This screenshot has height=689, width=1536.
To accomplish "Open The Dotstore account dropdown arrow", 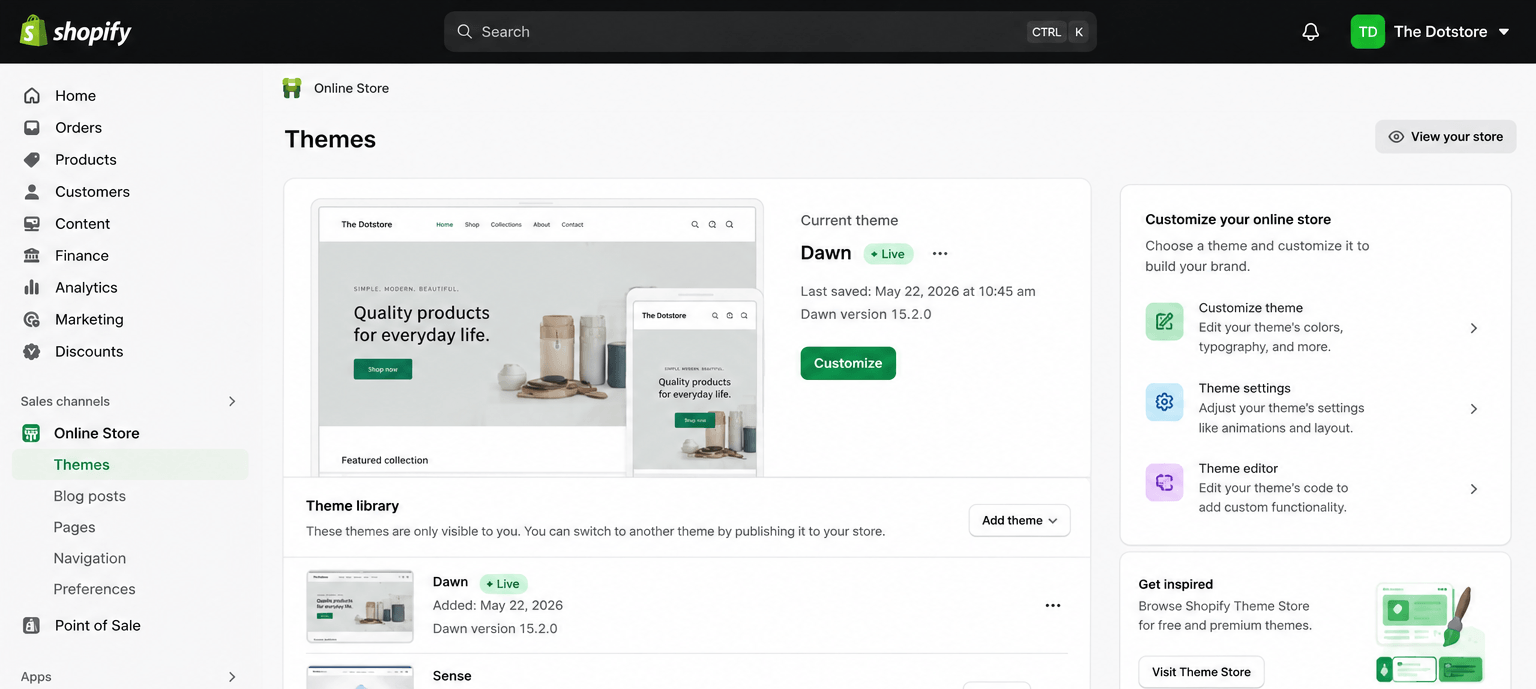I will (x=1504, y=32).
